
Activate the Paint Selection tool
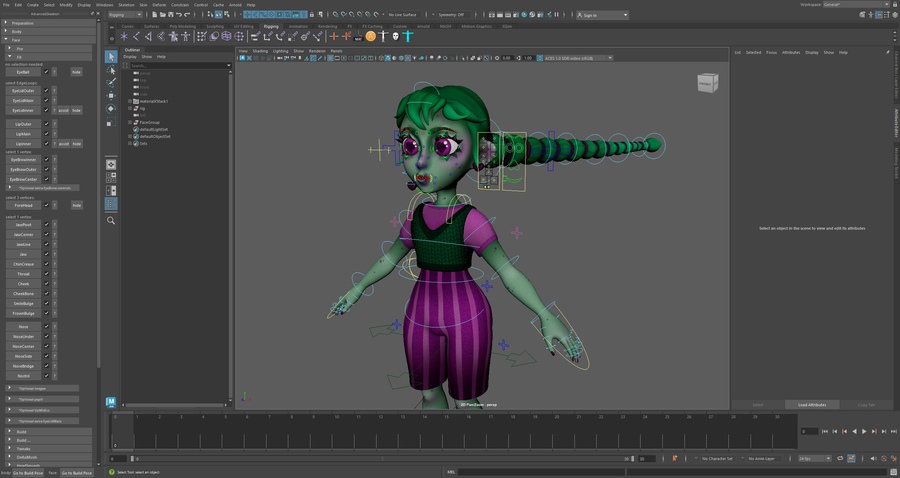(111, 83)
